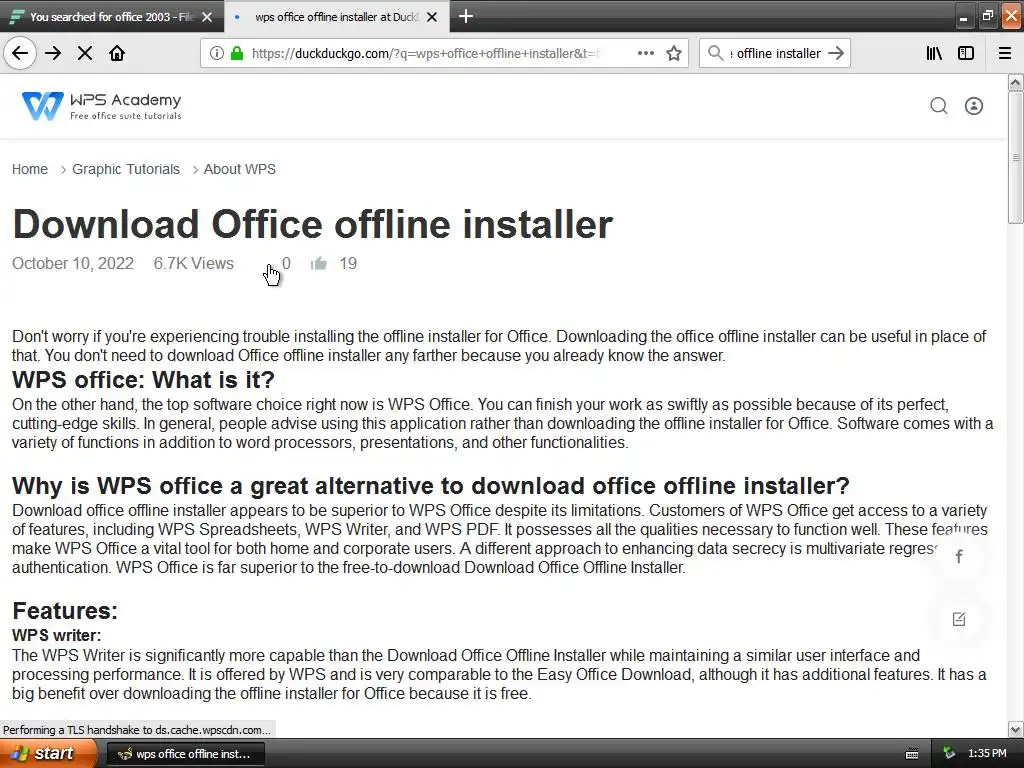The image size is (1024, 768).
Task: Go forward with the forward arrow button
Action: (x=53, y=53)
